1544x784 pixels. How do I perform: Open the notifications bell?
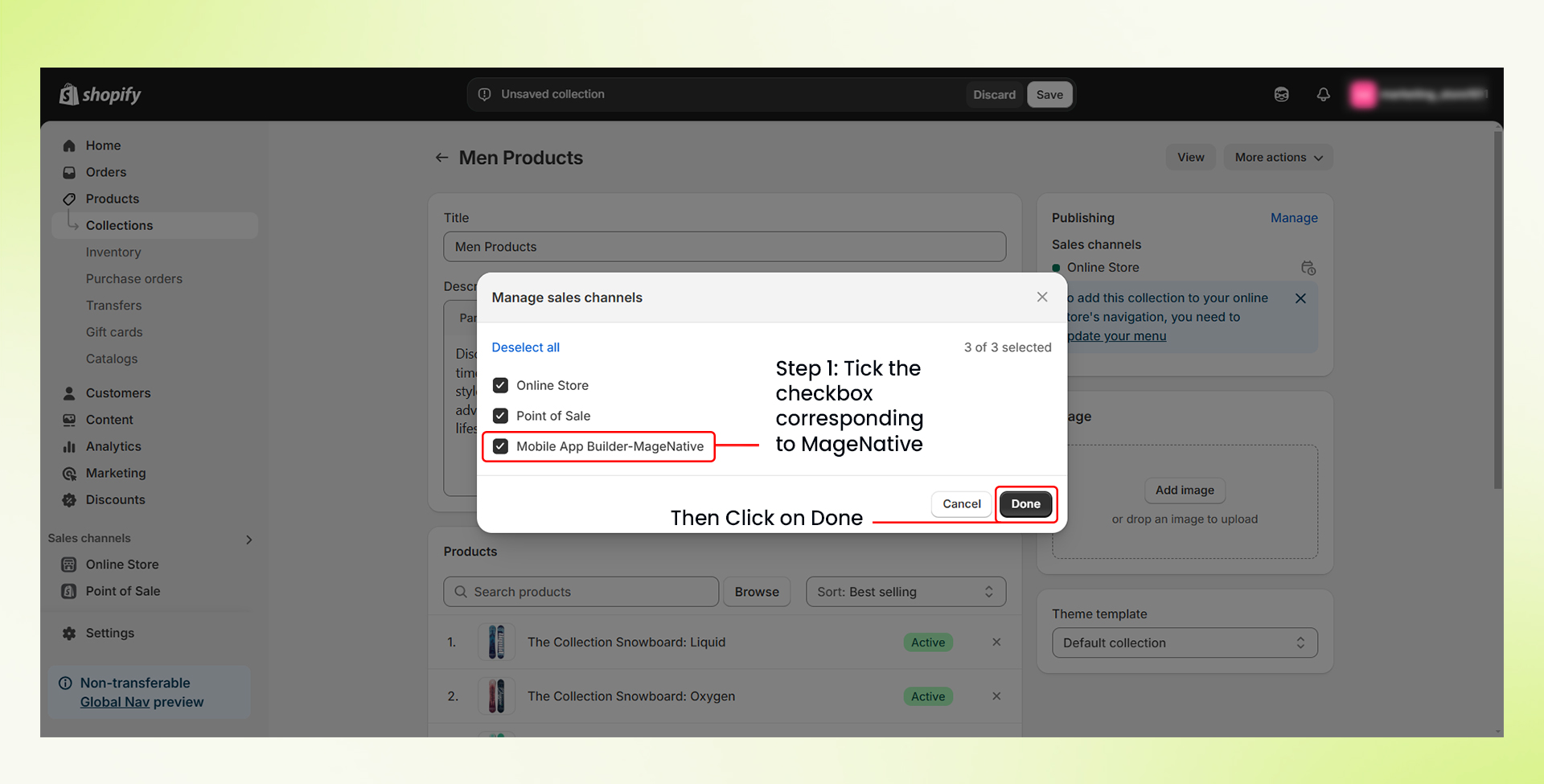1323,95
